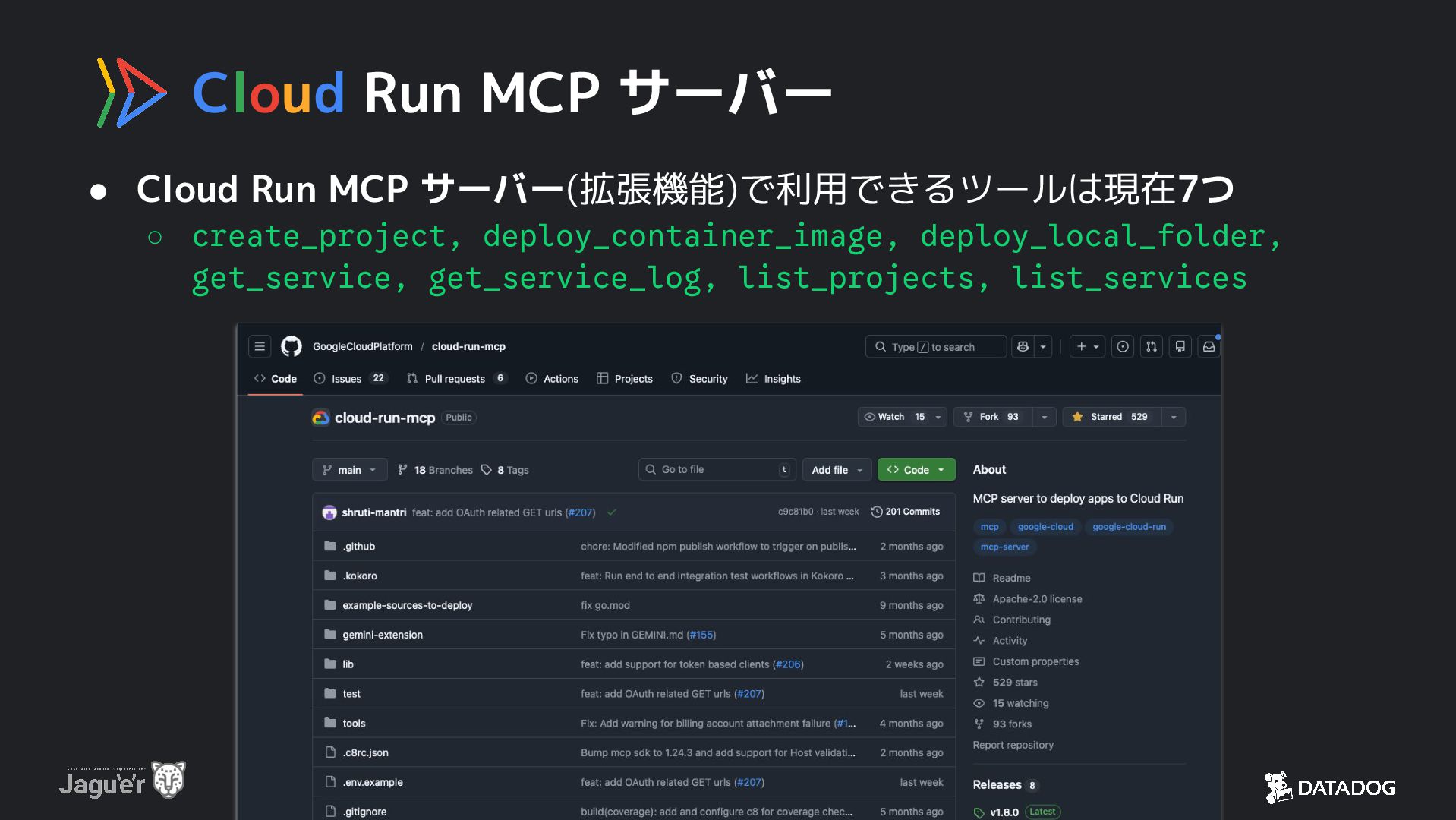Expand the star lists dropdown arrow
The width and height of the screenshot is (1456, 820).
coord(1174,417)
